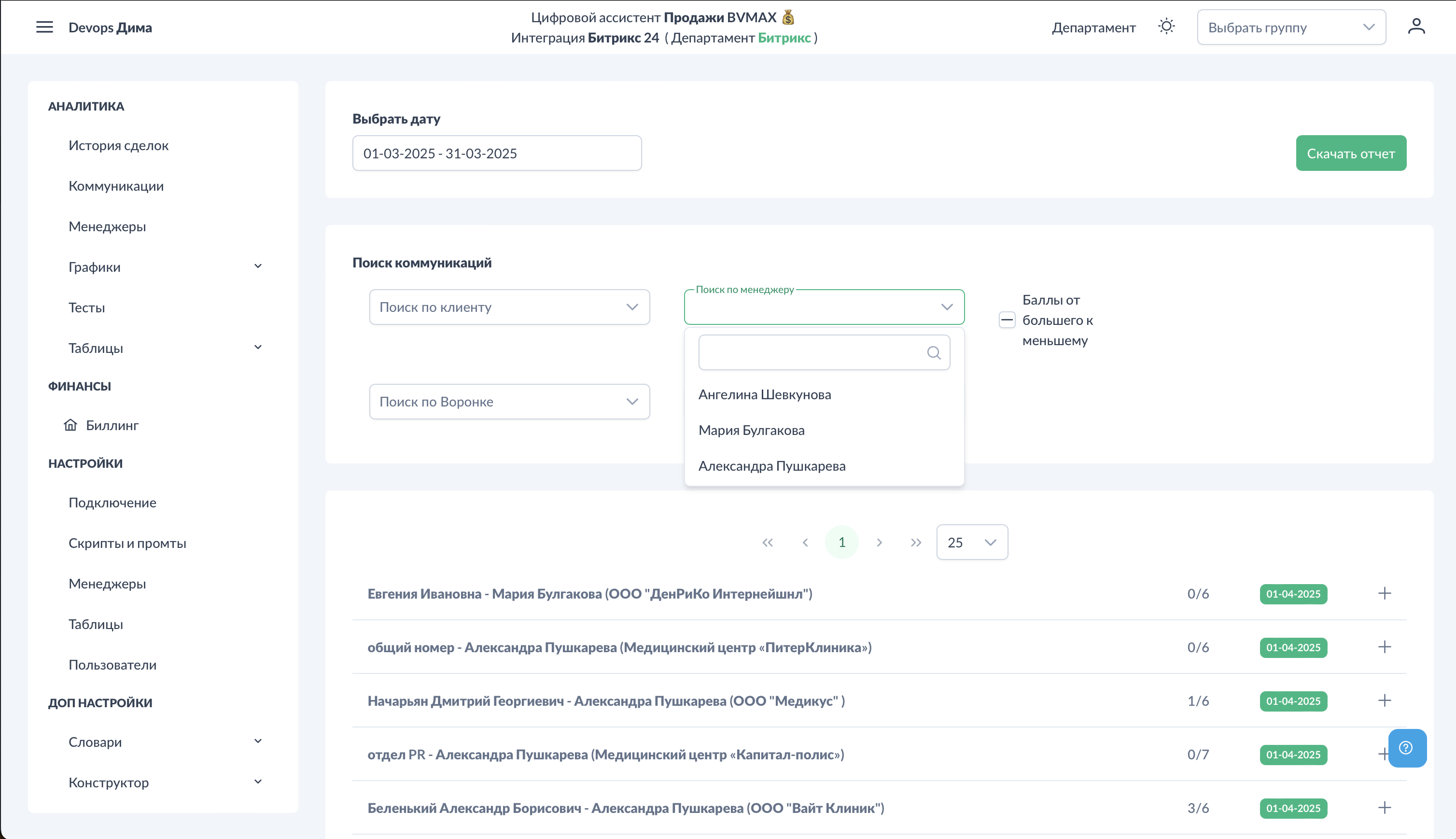Click the search magnifier in manager dropdown

tap(933, 353)
